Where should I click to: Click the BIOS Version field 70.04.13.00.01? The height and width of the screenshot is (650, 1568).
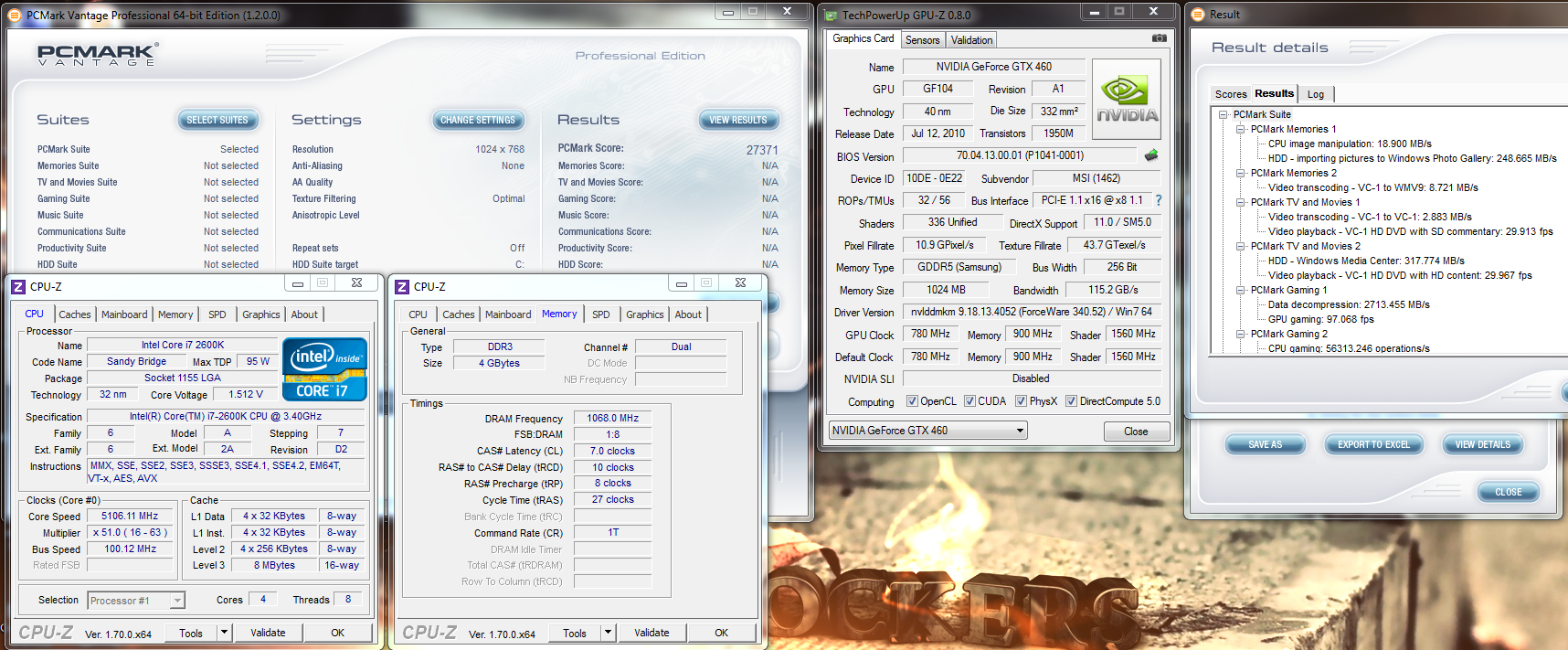(1020, 155)
